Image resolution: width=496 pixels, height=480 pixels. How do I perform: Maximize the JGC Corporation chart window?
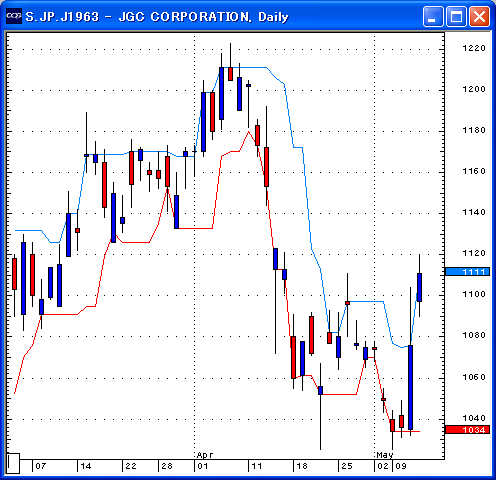point(456,16)
